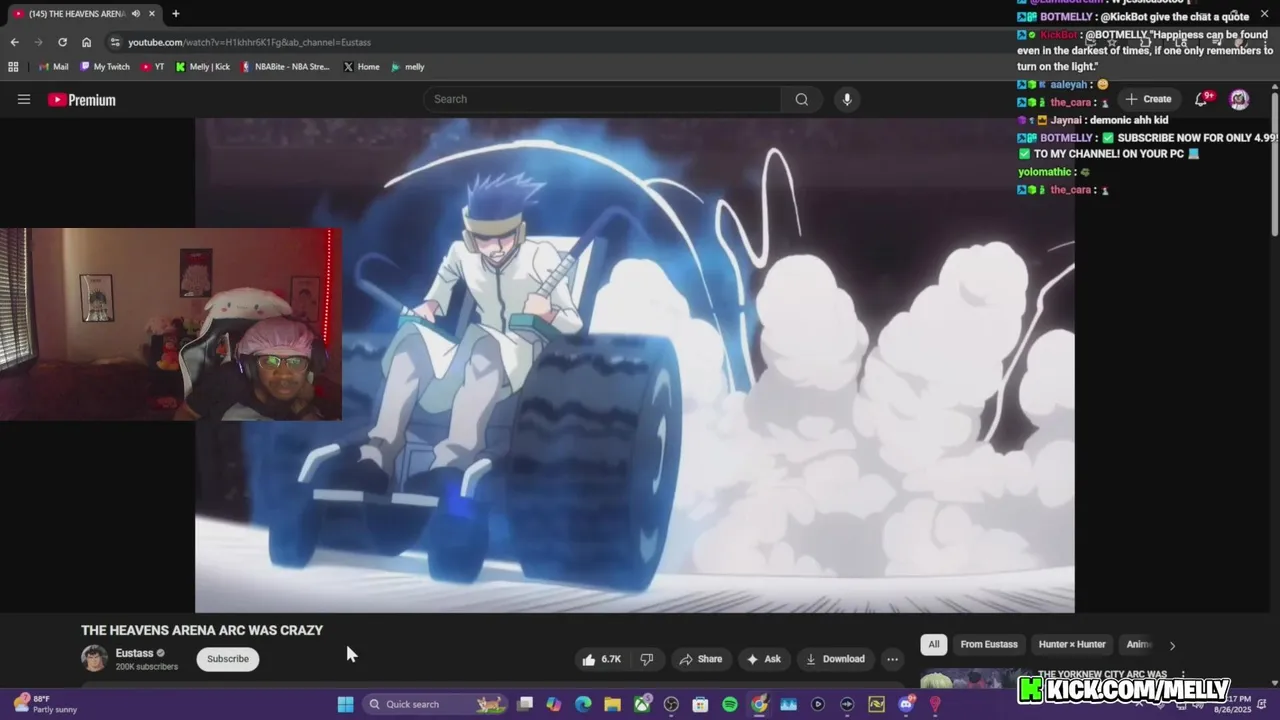Go back with browser back arrow

click(14, 42)
